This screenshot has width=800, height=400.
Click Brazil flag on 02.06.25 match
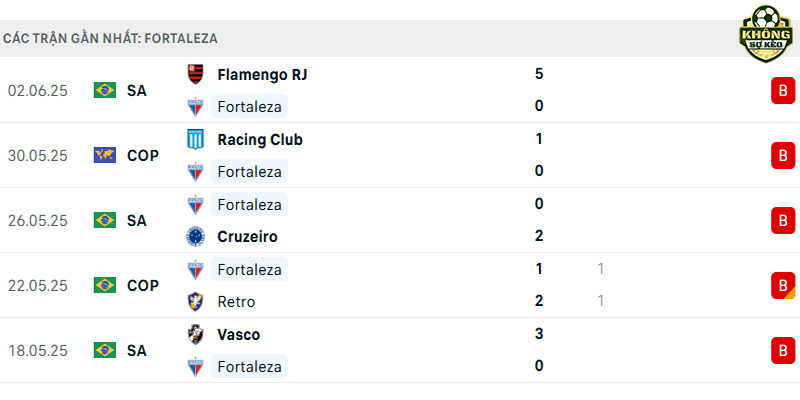point(105,90)
